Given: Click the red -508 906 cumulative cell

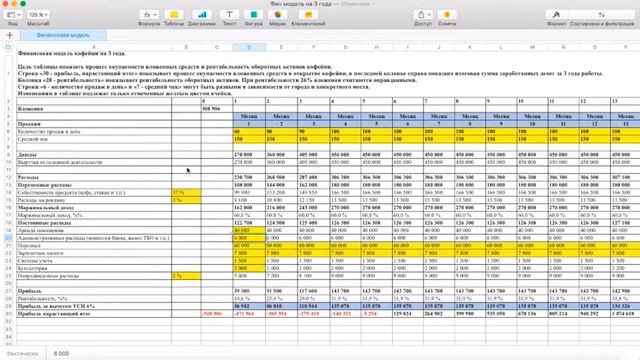Looking at the screenshot, I should click(217, 314).
